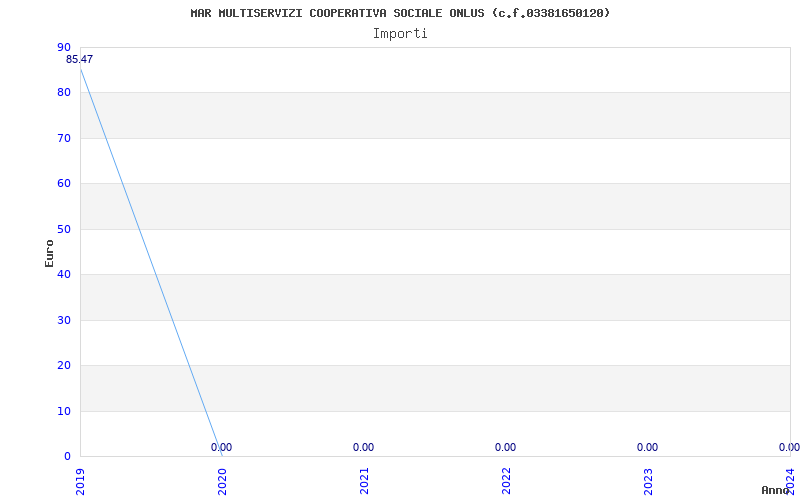Select the 85.47 data label
This screenshot has height=500, width=800.
79,59
